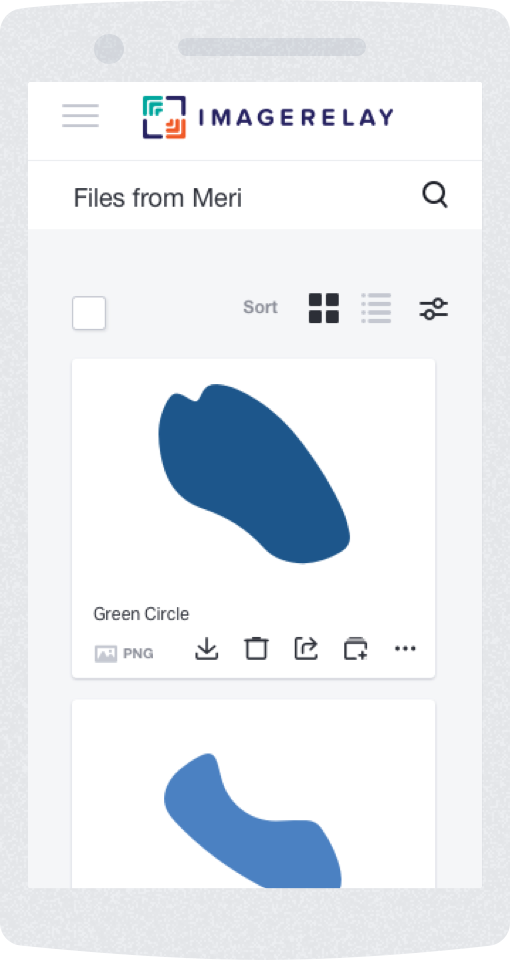Tick the select all files checkbox
Viewport: 510px width, 960px height.
[89, 313]
